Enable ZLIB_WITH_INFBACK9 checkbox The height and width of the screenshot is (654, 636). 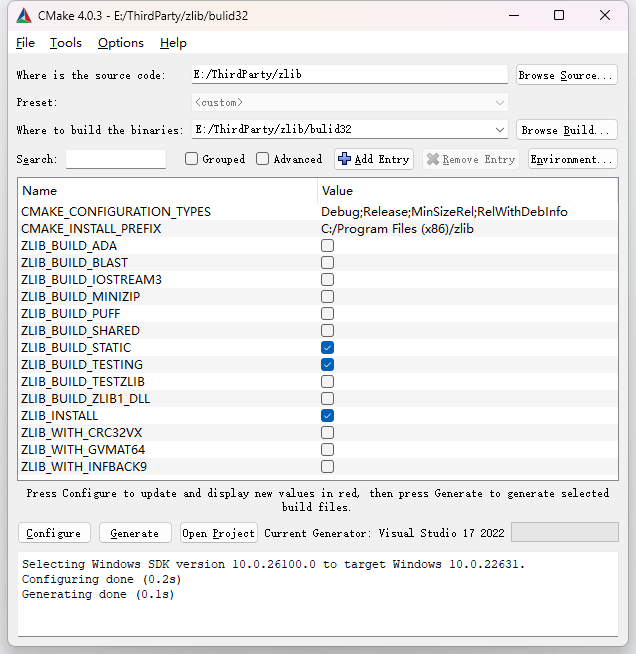(327, 467)
